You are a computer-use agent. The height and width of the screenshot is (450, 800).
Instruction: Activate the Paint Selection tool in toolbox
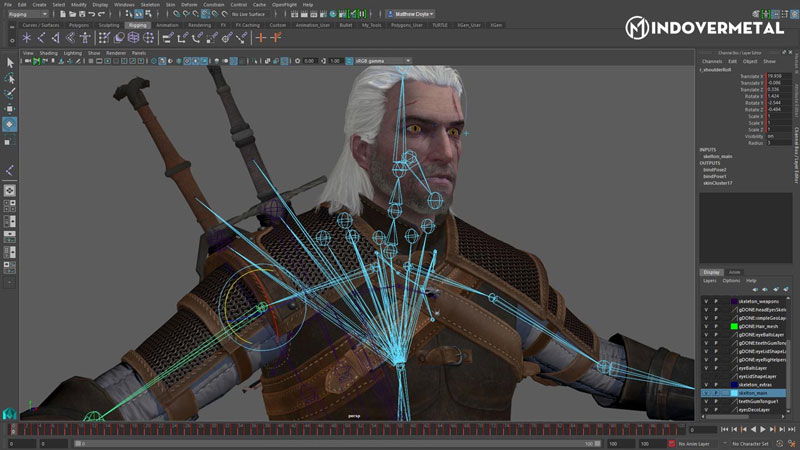(x=10, y=93)
